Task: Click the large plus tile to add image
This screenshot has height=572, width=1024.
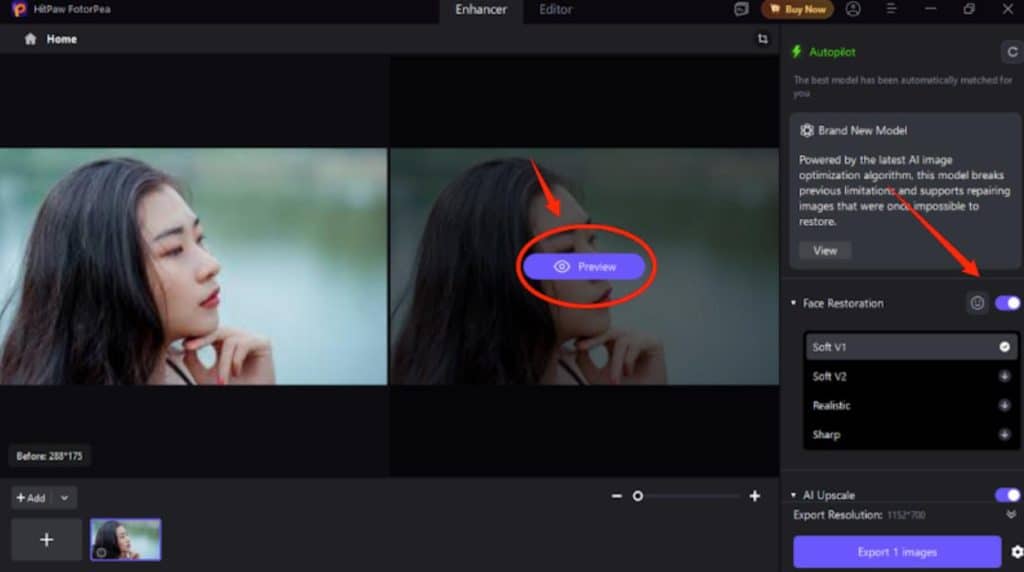Action: pyautogui.click(x=46, y=540)
